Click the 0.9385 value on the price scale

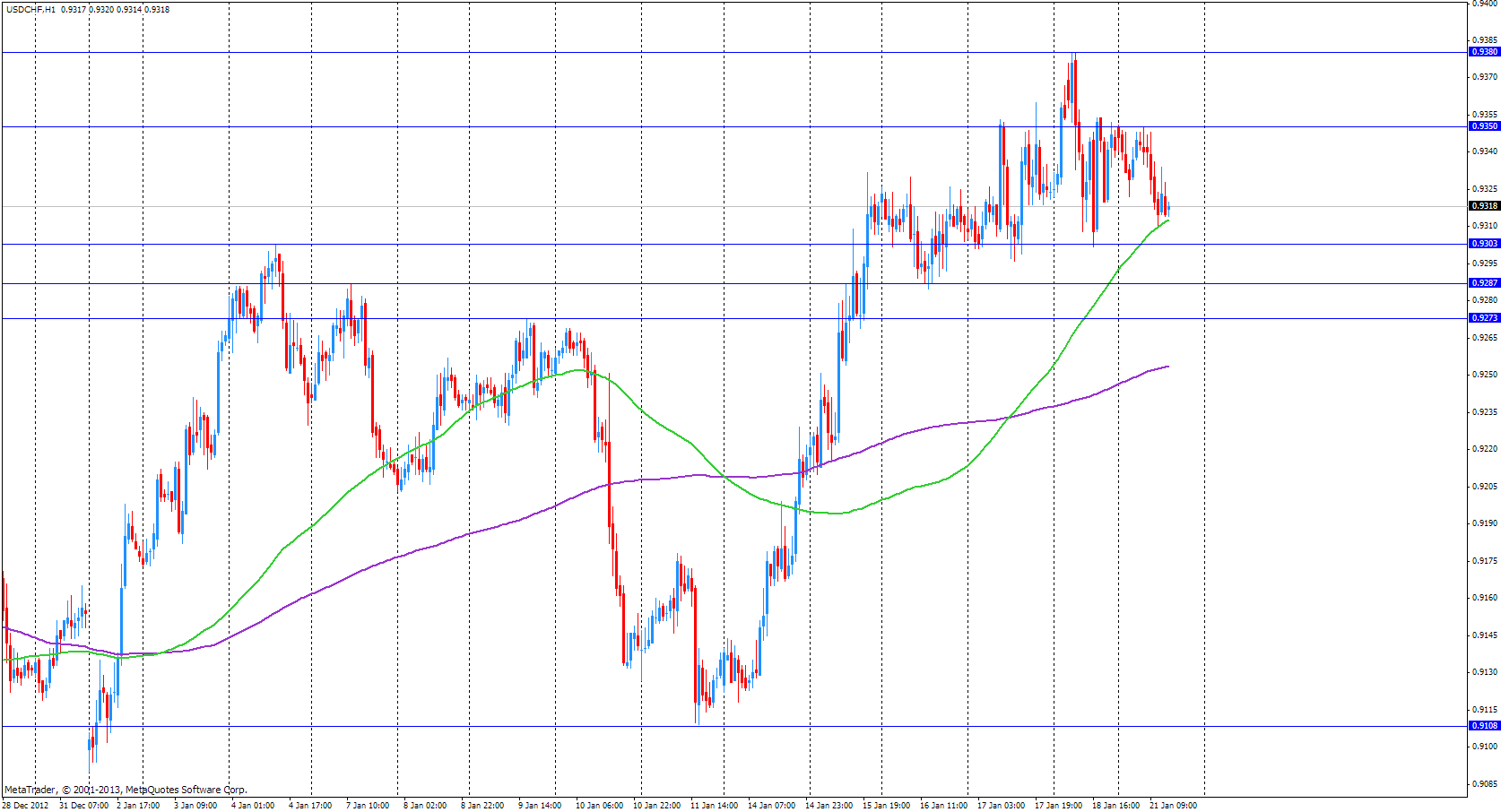(1485, 40)
